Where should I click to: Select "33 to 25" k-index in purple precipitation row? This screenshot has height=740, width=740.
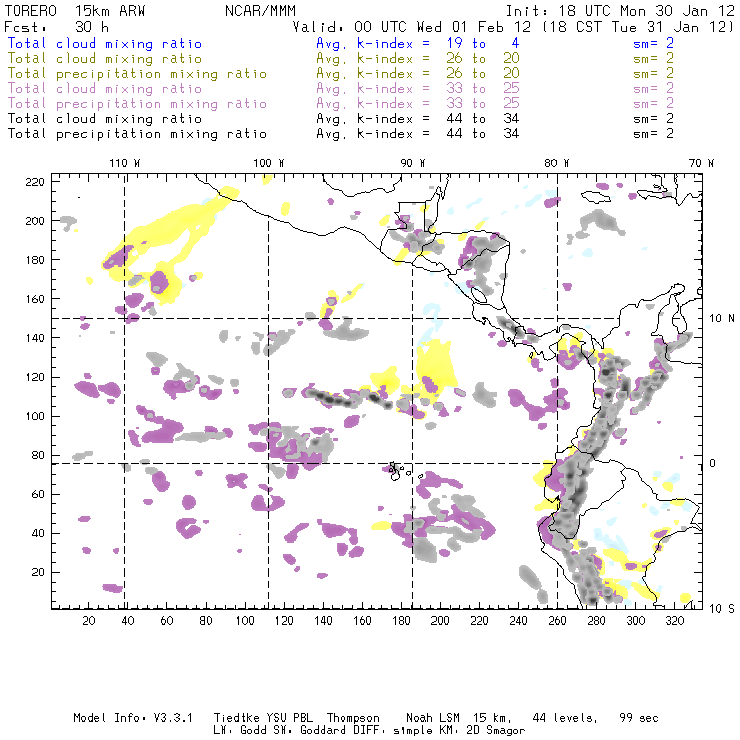coord(483,103)
